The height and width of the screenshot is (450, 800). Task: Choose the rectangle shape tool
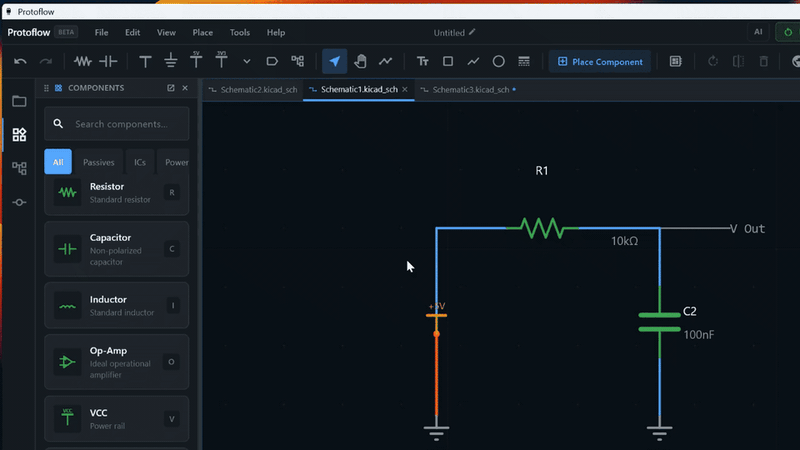pos(448,62)
